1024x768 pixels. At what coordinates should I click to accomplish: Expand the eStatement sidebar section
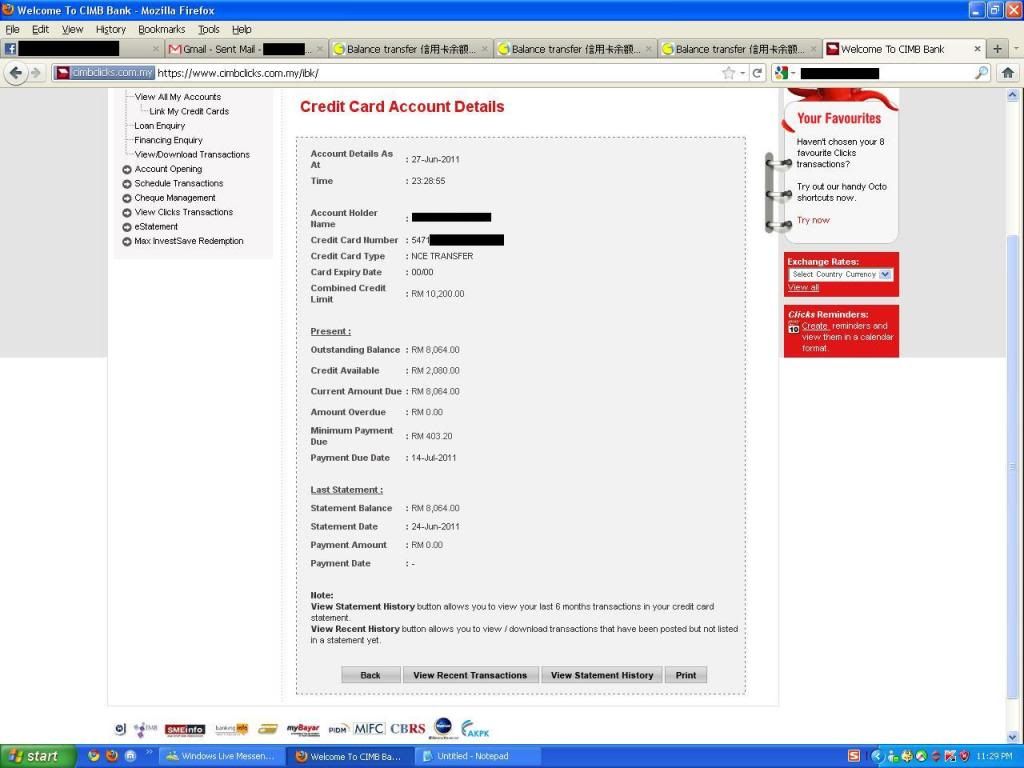coord(156,227)
